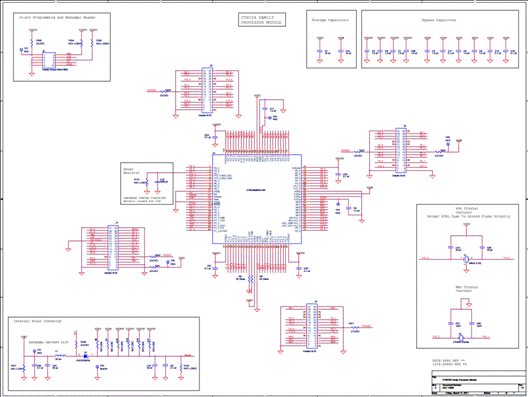Click the black test point in boost converter
Screen dimensions: 528x397
[97, 367]
